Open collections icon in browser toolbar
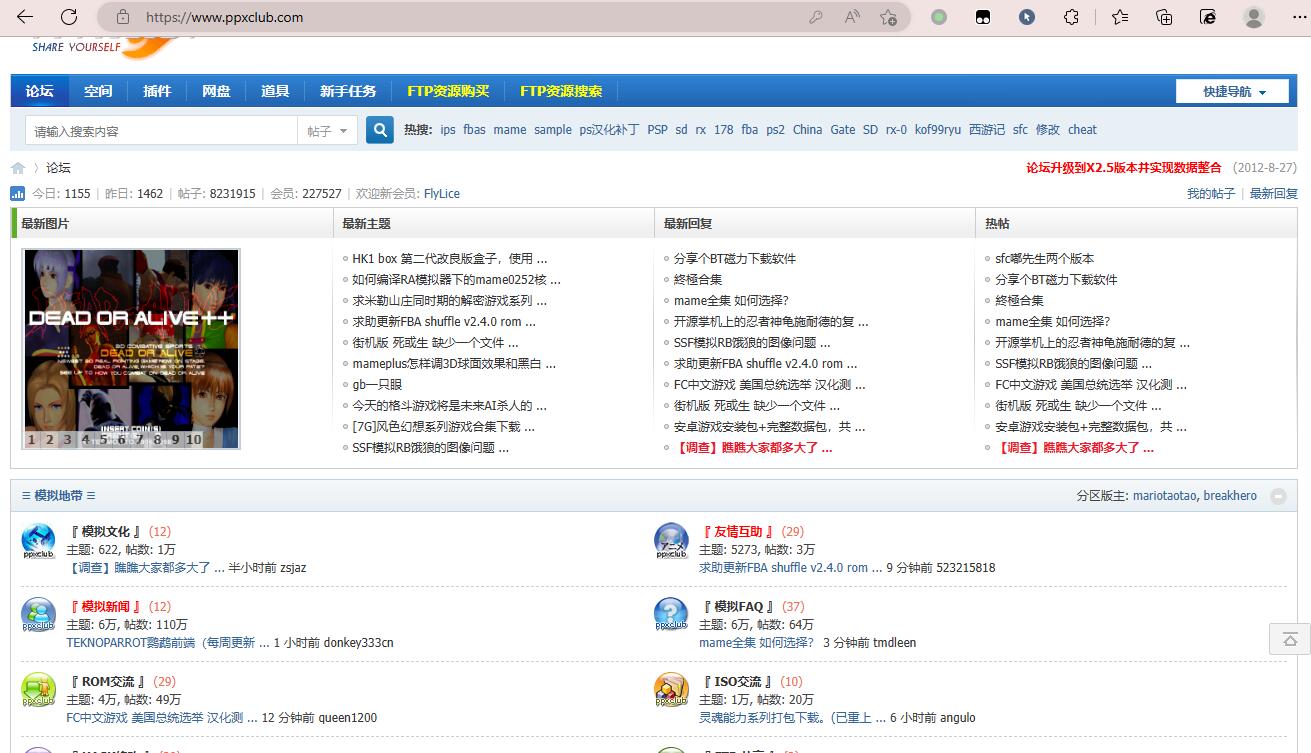The height and width of the screenshot is (753, 1311). coord(1164,17)
